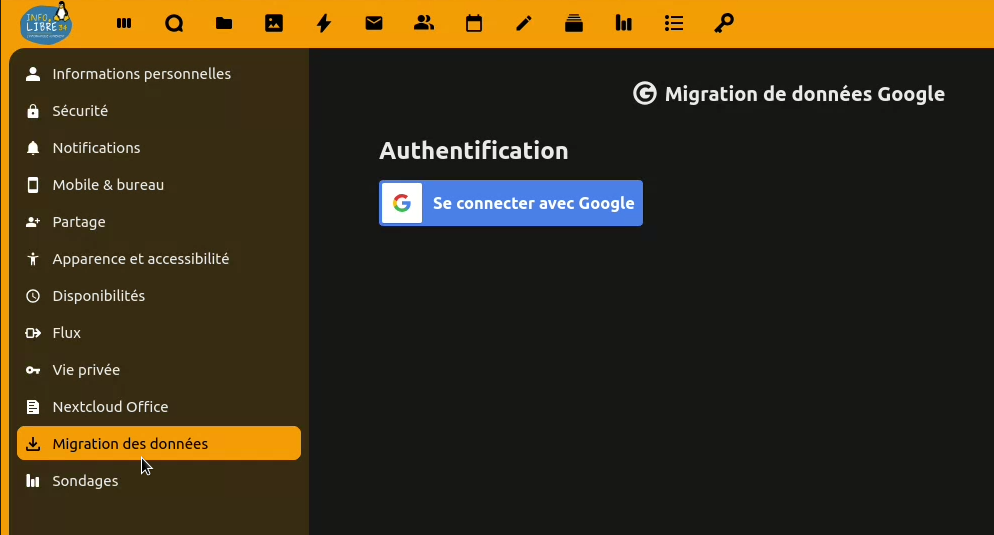
Task: Open the Deck stacked cards icon
Action: [x=574, y=23]
